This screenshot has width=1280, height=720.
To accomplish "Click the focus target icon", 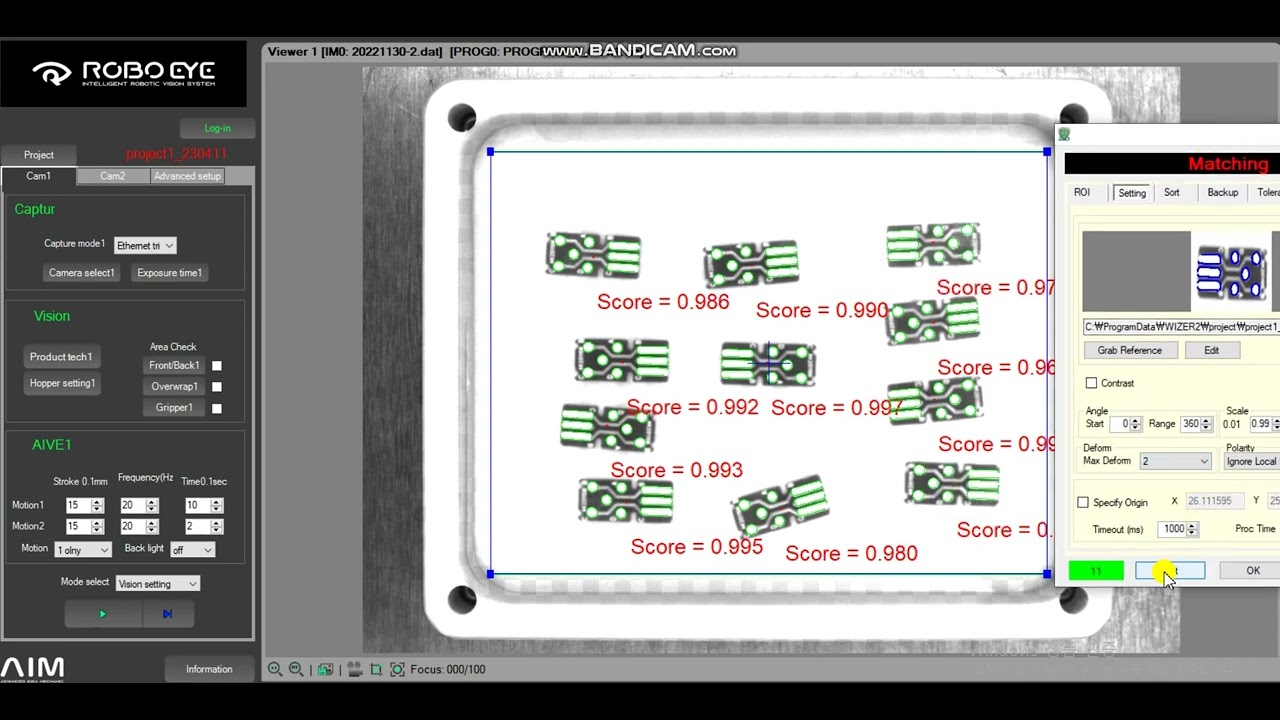I will click(x=397, y=669).
